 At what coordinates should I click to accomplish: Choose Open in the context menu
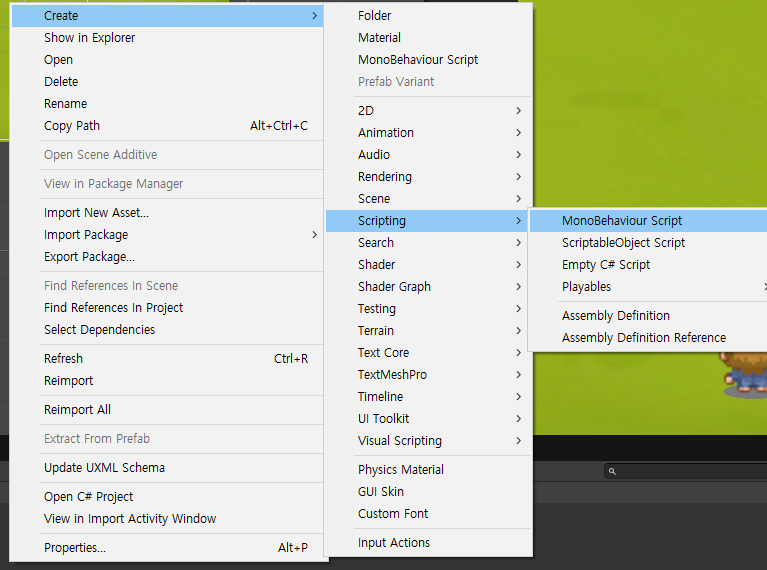click(x=167, y=60)
